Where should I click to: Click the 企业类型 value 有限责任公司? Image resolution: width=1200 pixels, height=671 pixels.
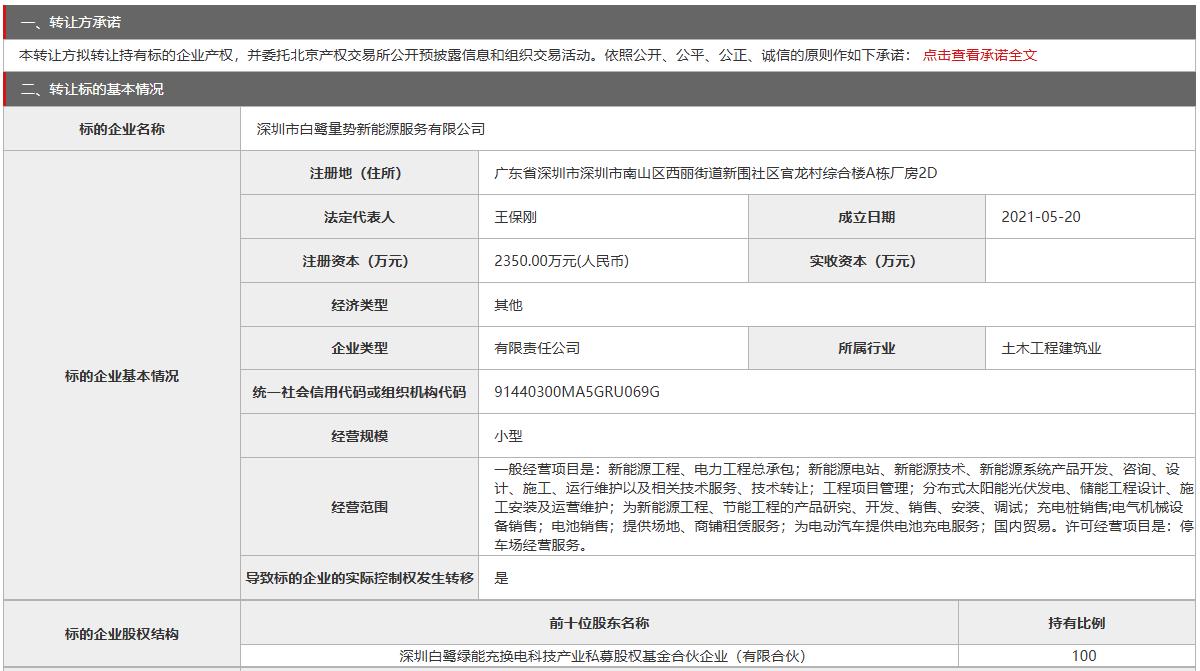click(537, 348)
